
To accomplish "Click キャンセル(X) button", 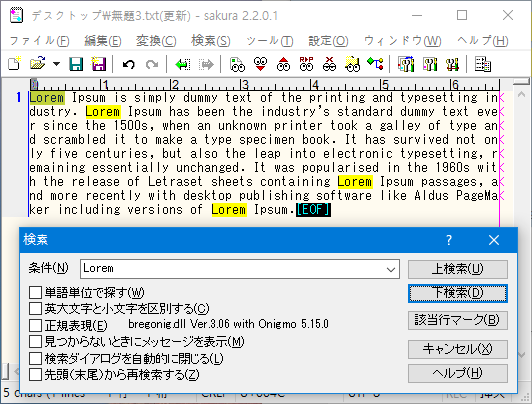I will pyautogui.click(x=458, y=349).
